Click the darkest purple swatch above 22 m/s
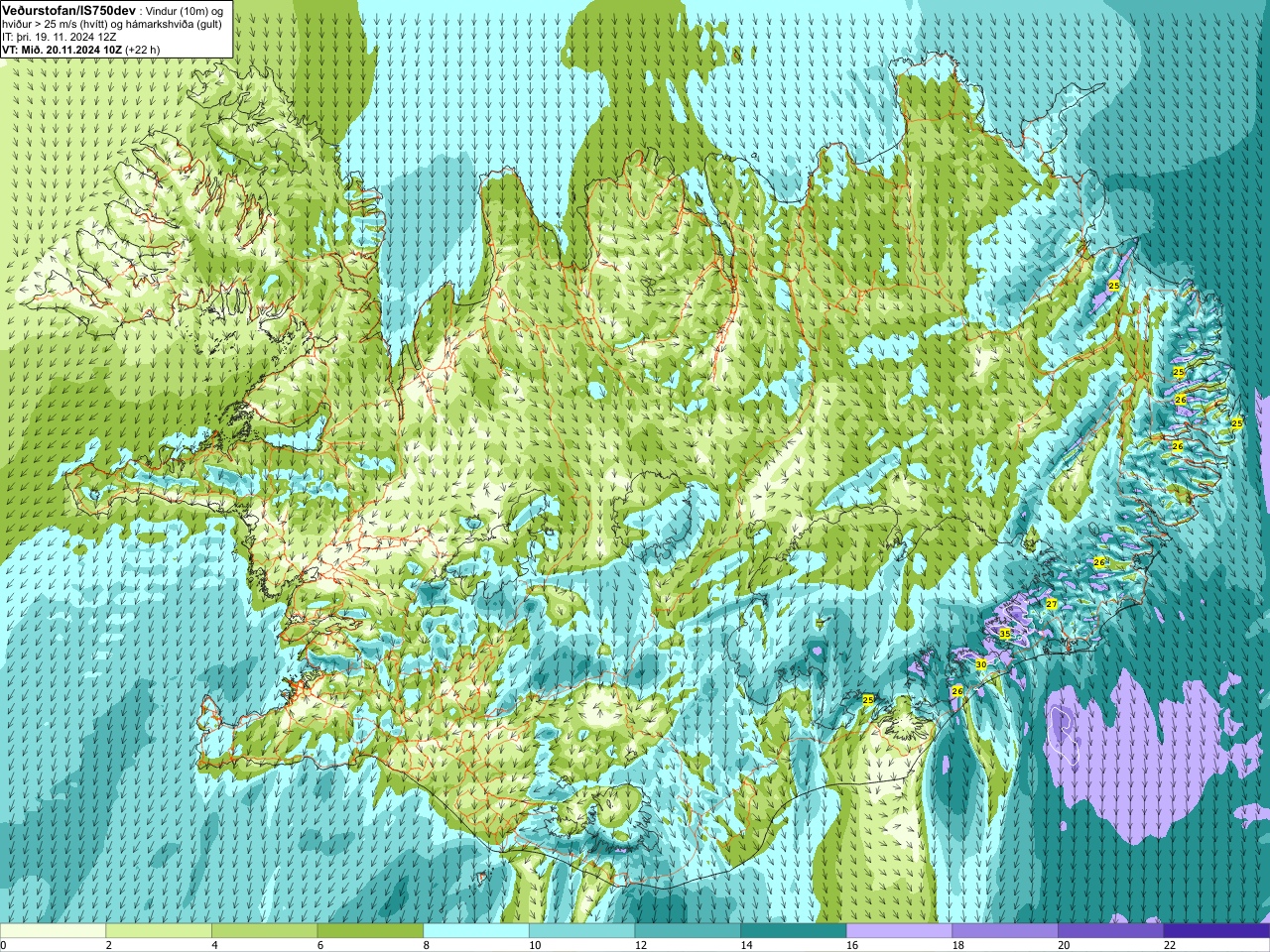The width and height of the screenshot is (1270, 952). (x=1216, y=930)
